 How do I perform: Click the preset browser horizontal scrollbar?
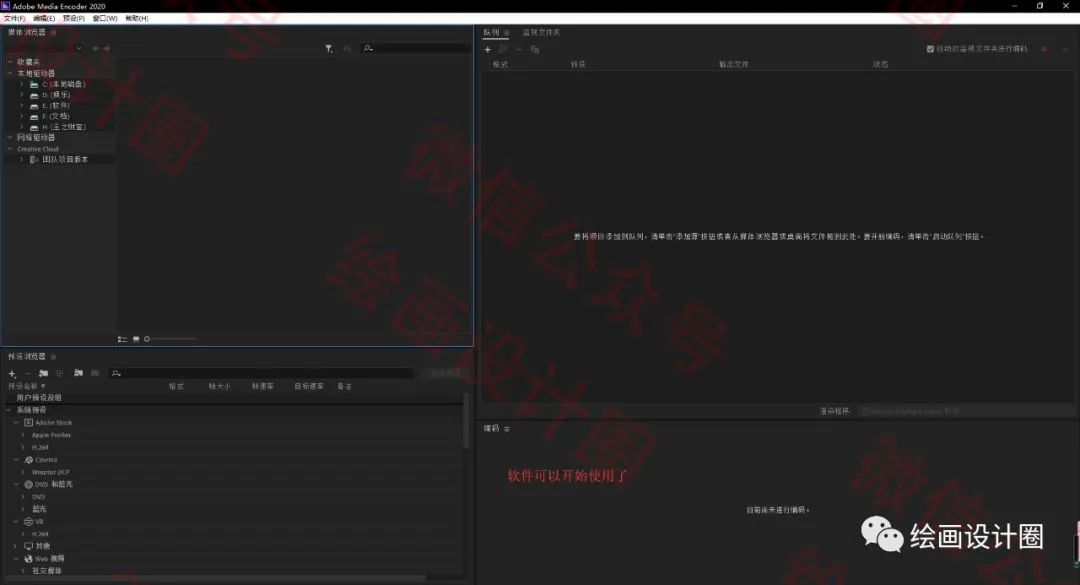tap(217, 578)
